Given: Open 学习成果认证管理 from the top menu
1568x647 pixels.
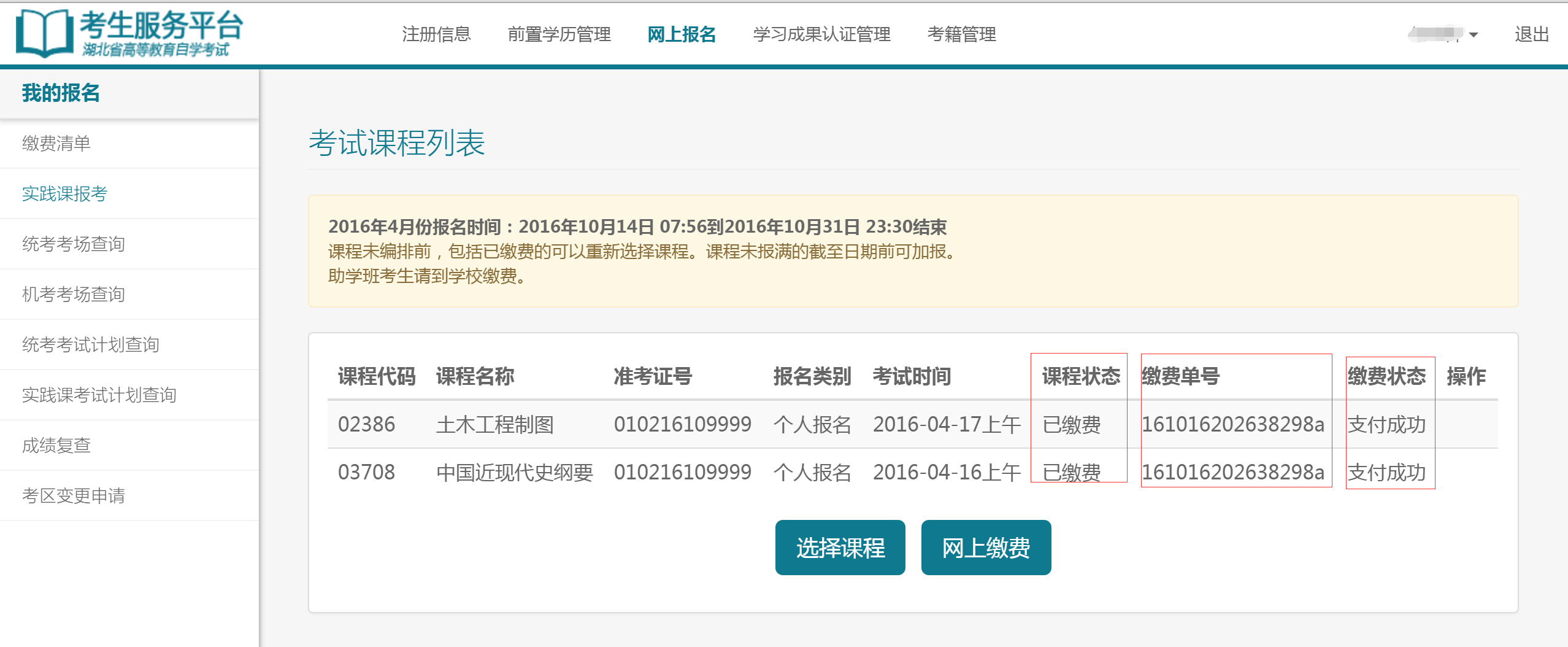Looking at the screenshot, I should [821, 34].
